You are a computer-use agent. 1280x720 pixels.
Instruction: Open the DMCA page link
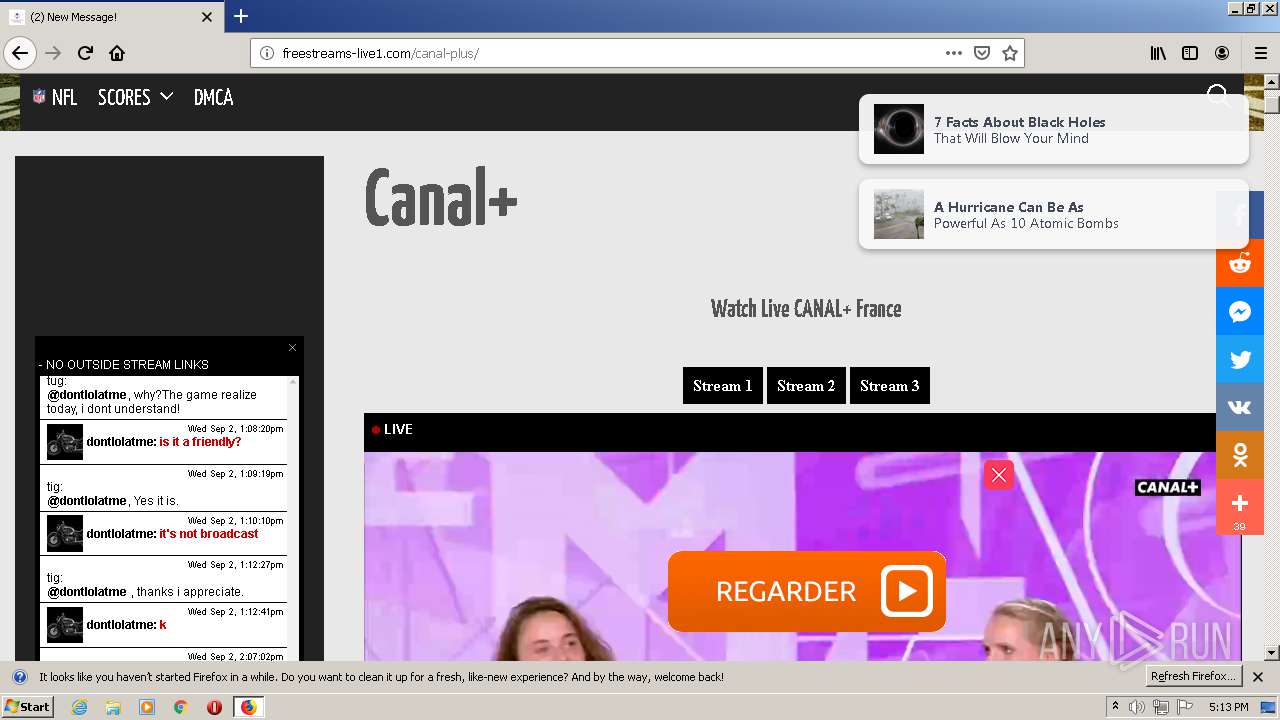(x=213, y=97)
